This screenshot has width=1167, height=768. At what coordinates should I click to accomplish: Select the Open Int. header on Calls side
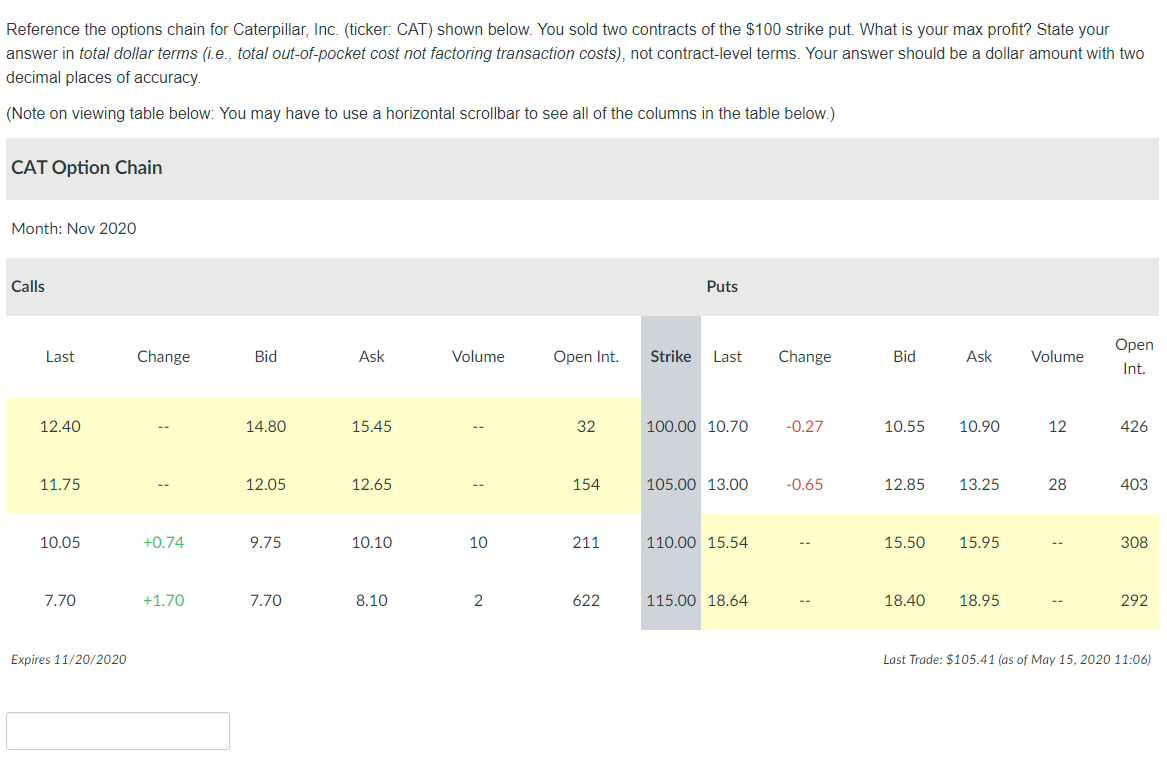[x=586, y=356]
